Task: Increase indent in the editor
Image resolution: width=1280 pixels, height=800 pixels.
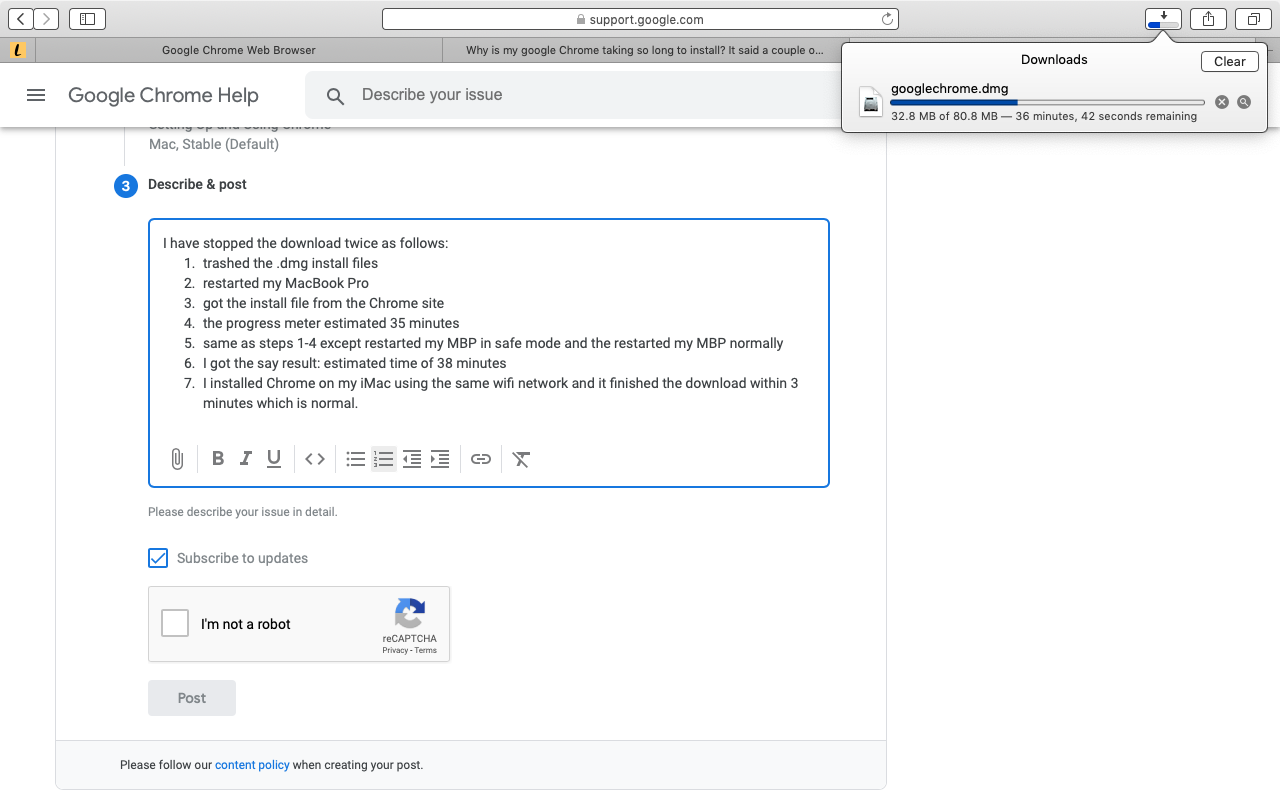Action: [x=439, y=459]
